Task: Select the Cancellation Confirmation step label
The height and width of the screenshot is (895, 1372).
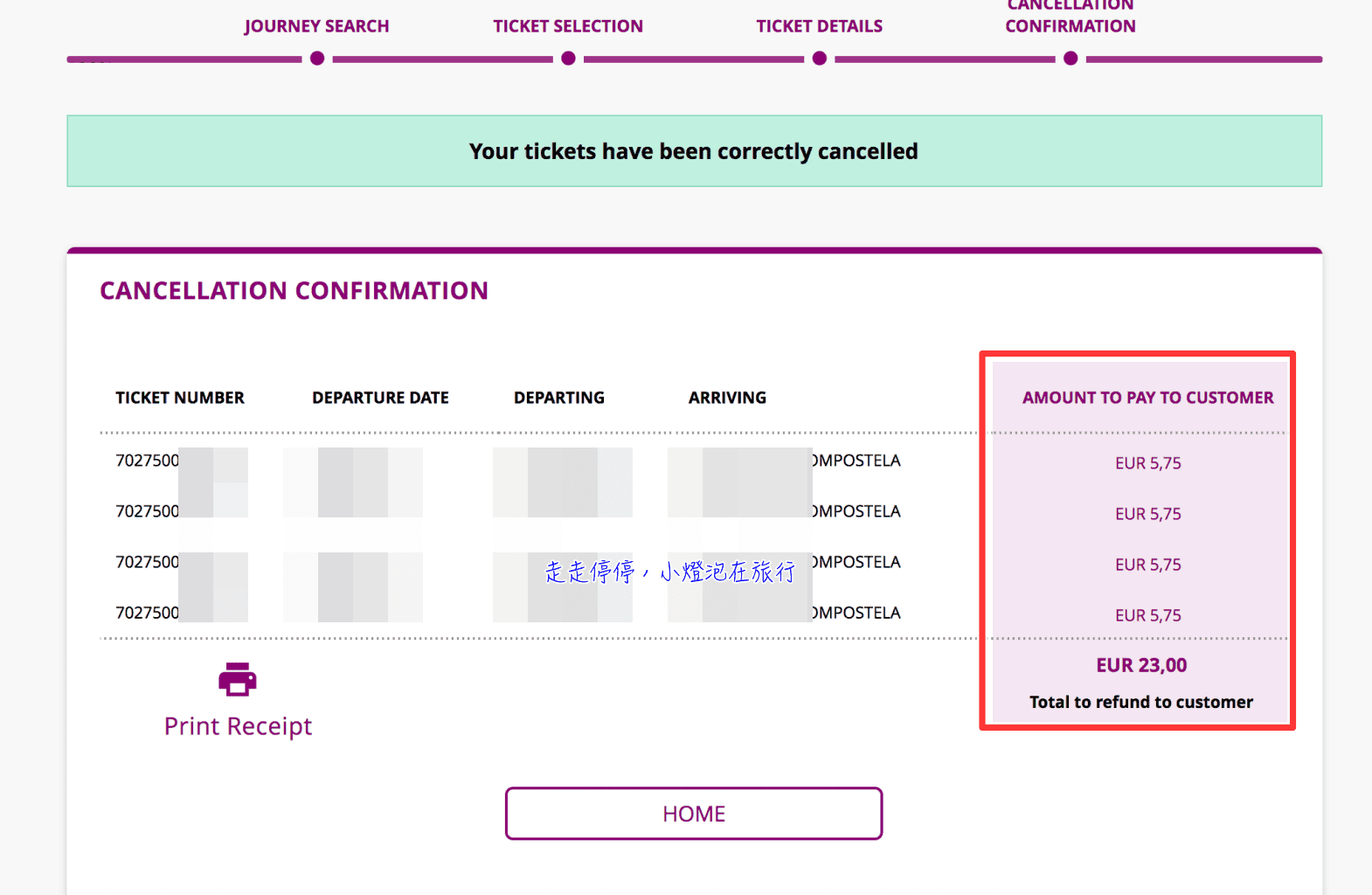Action: 1071,16
